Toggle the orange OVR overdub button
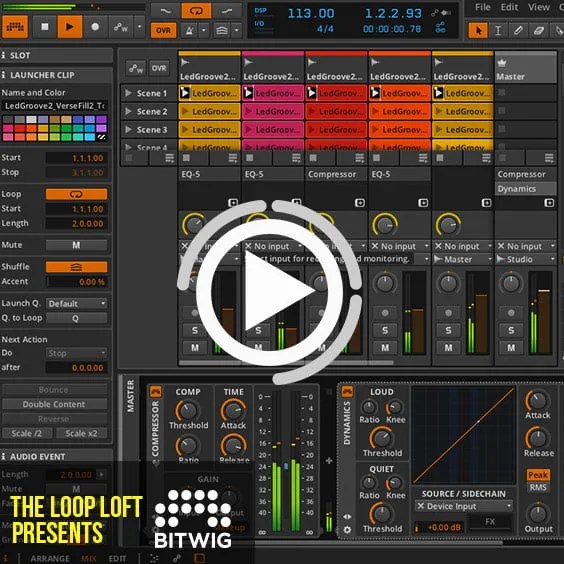564x564 pixels. coord(163,31)
